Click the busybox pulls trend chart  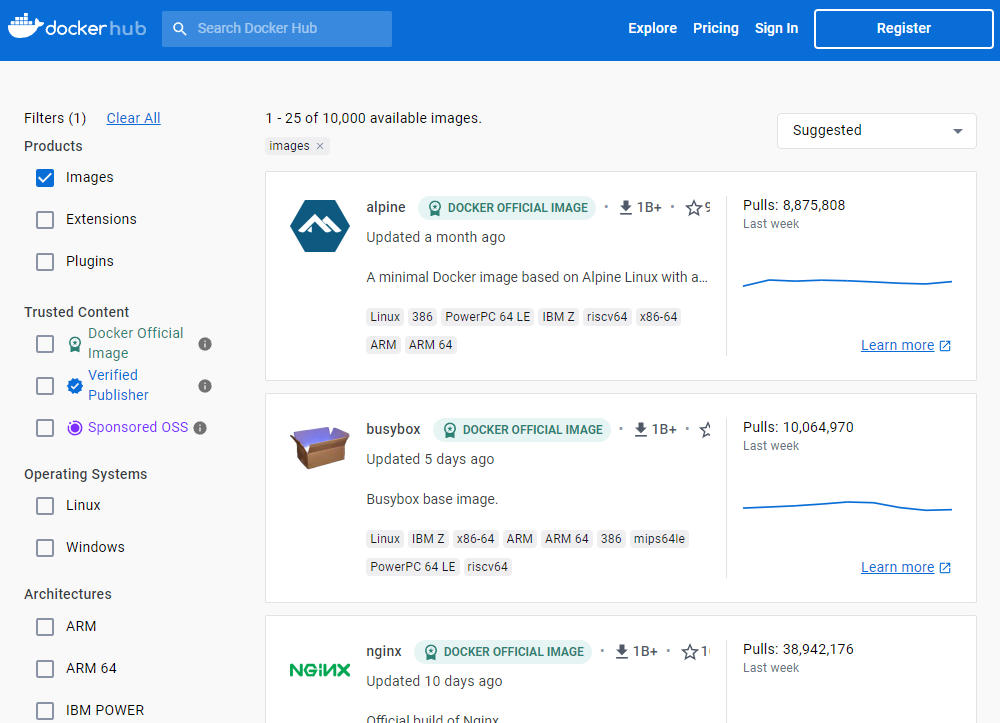(847, 506)
